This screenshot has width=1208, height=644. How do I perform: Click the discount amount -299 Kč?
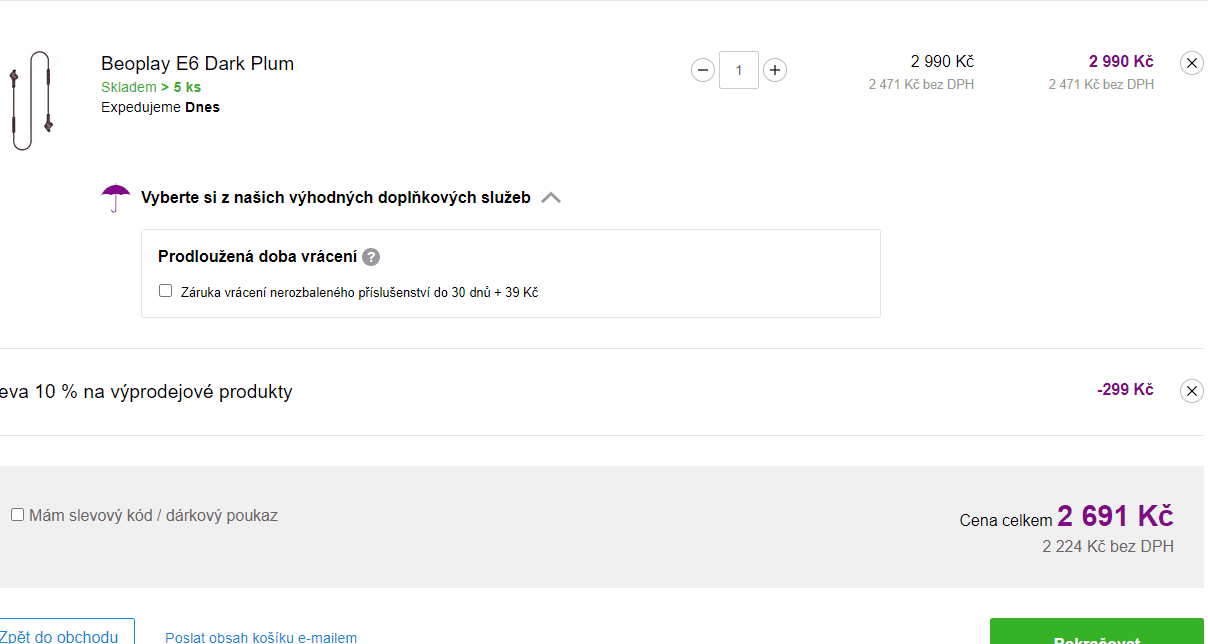(1125, 390)
